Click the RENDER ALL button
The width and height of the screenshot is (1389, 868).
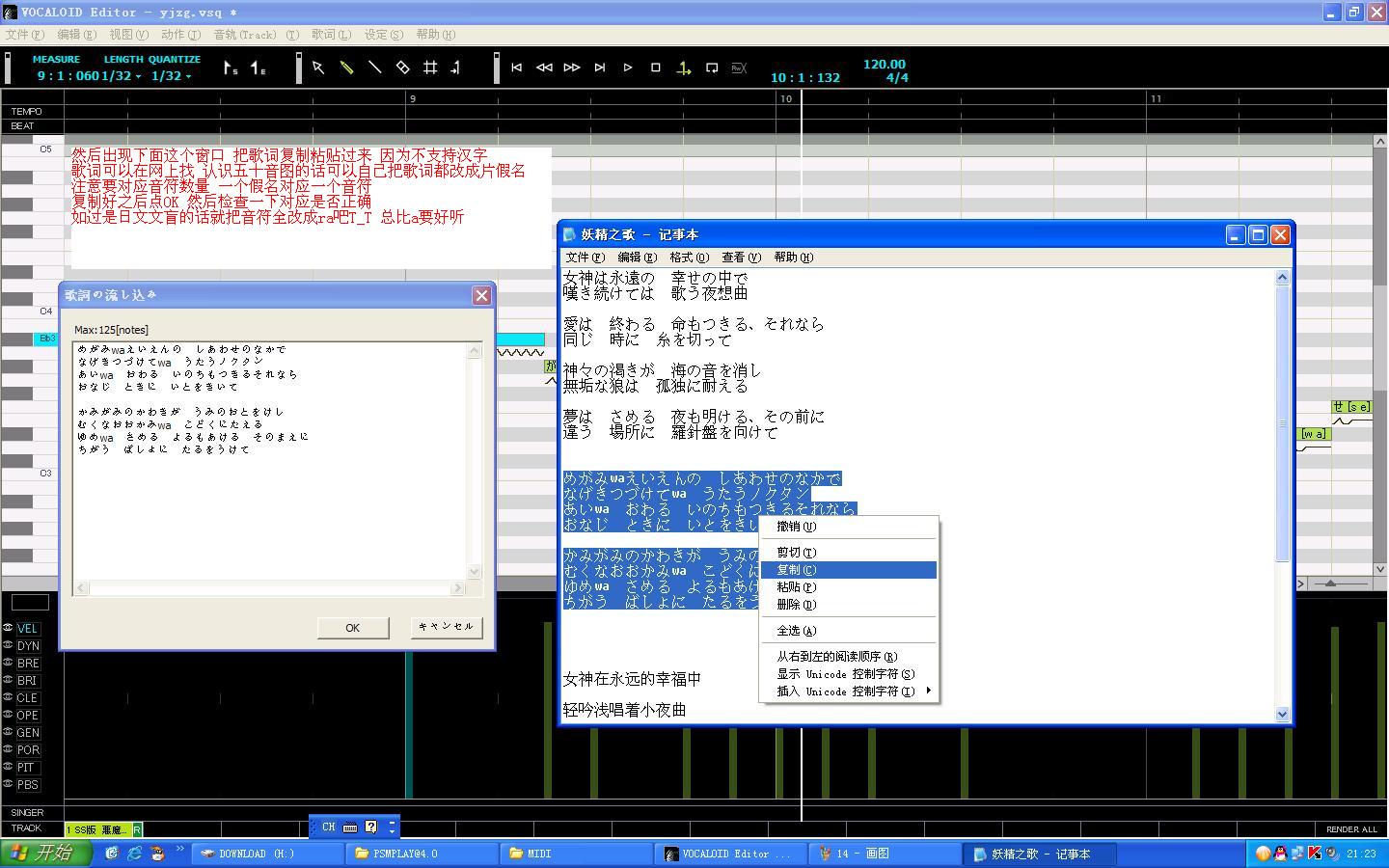(x=1351, y=829)
